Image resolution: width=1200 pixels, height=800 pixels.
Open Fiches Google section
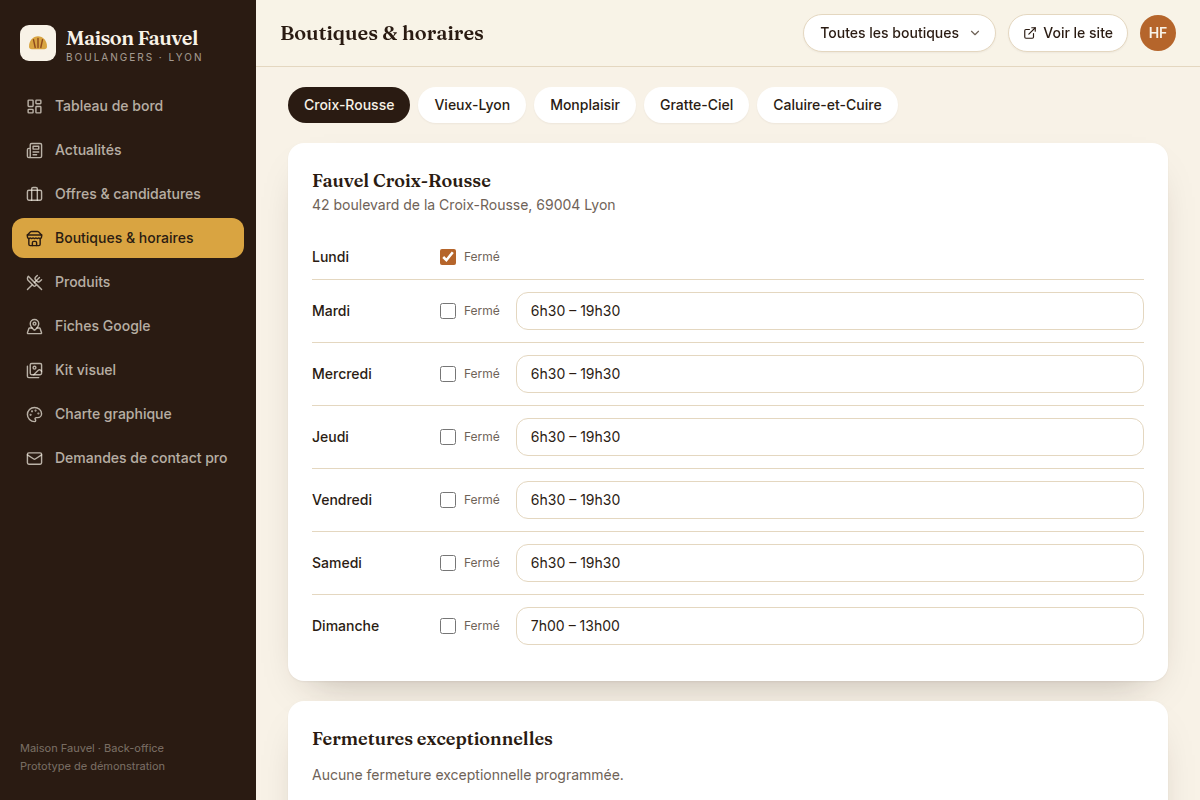pyautogui.click(x=128, y=326)
